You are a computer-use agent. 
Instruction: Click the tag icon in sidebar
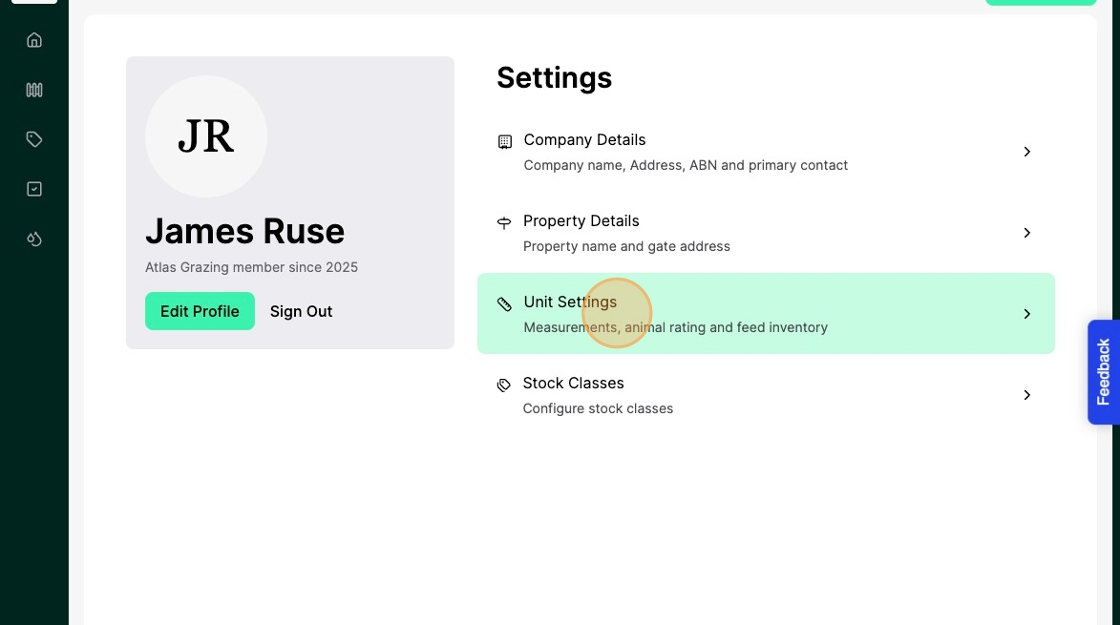[x=34, y=139]
